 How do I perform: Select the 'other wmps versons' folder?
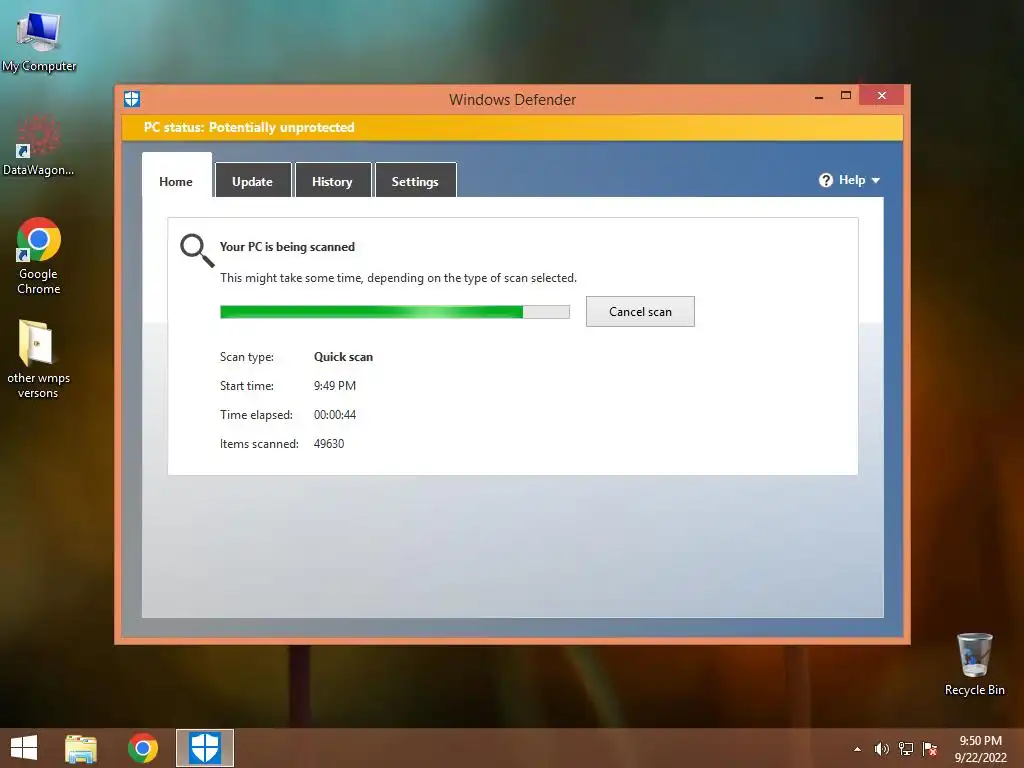tap(38, 359)
